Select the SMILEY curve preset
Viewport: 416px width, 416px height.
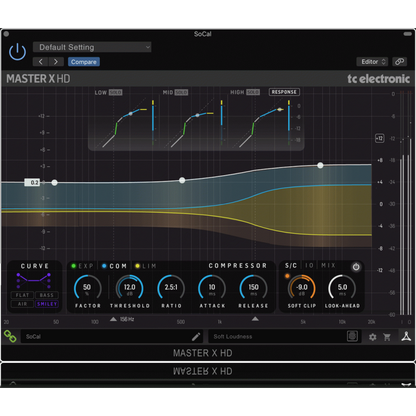pos(47,304)
